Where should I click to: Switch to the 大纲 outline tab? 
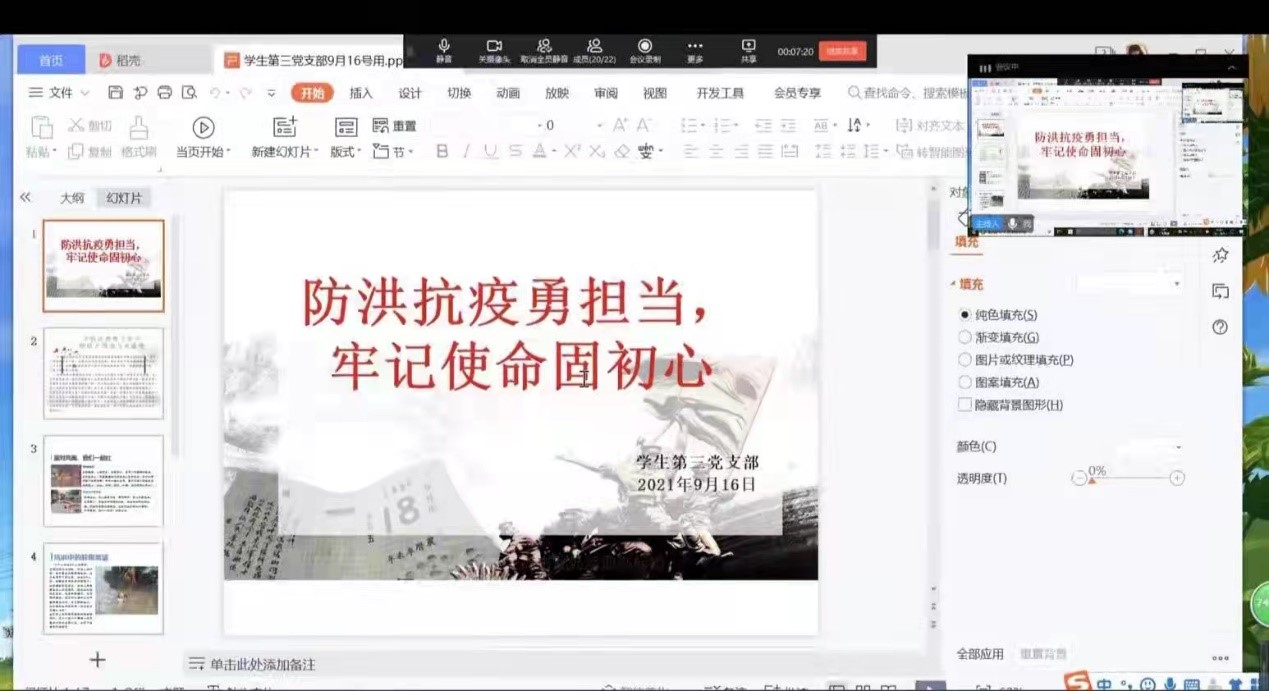pyautogui.click(x=72, y=198)
